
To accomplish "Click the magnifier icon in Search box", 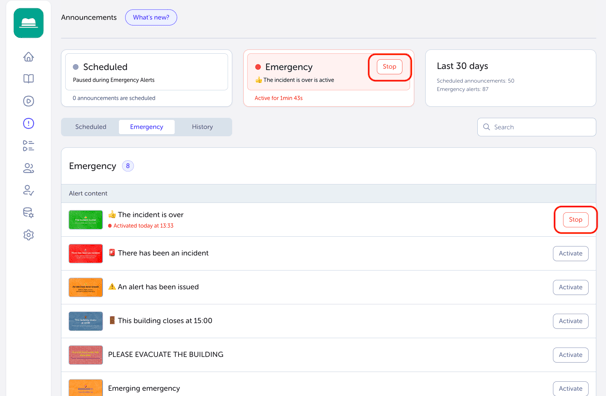I will click(x=487, y=127).
